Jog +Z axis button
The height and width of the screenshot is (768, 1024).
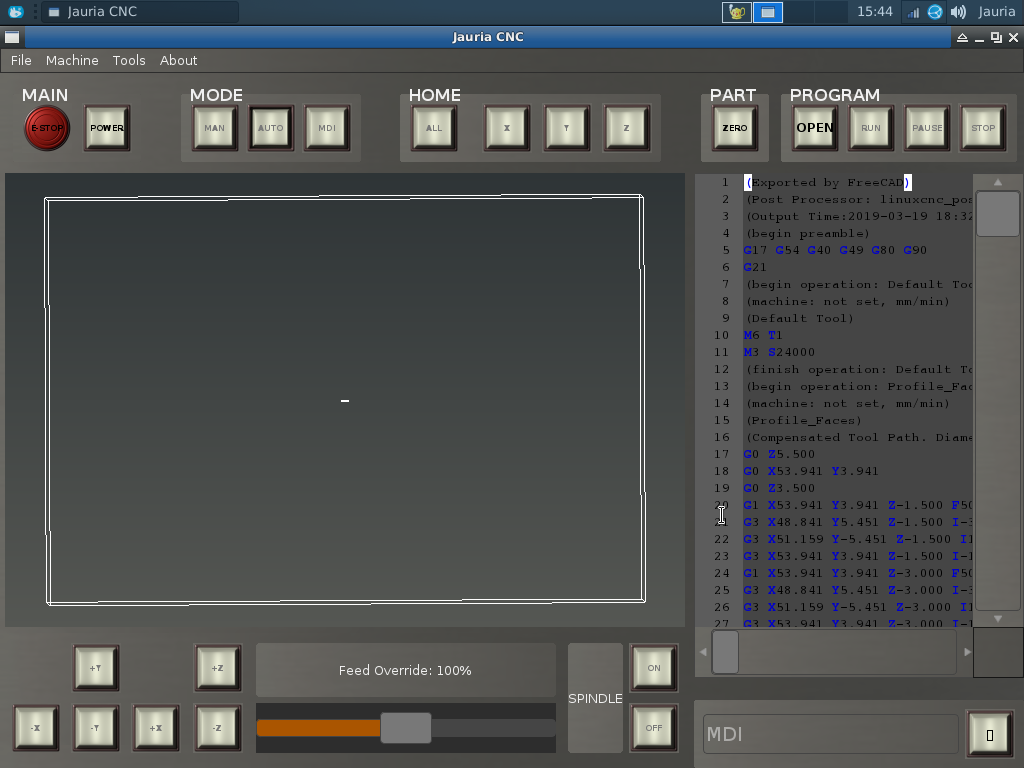click(217, 668)
